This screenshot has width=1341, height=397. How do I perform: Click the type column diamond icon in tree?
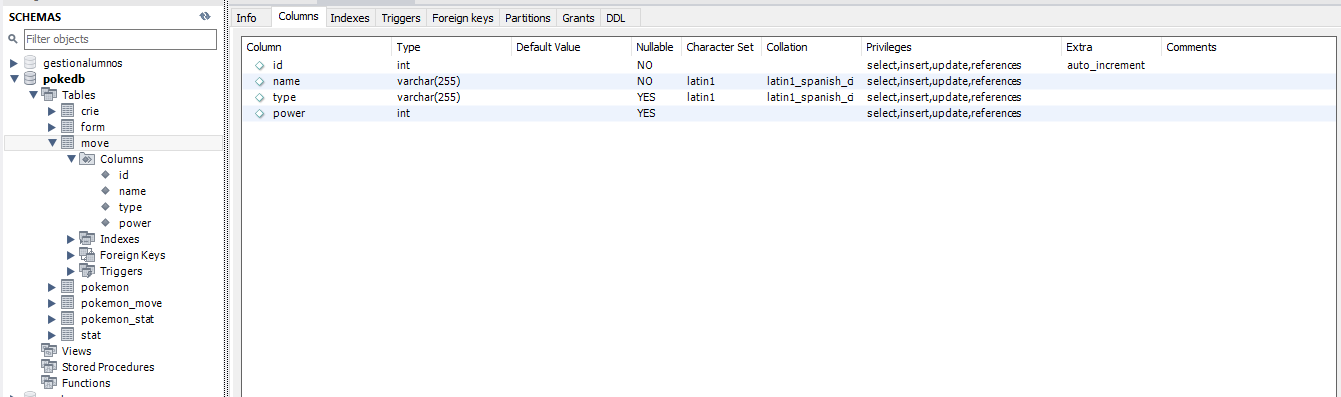tap(105, 207)
